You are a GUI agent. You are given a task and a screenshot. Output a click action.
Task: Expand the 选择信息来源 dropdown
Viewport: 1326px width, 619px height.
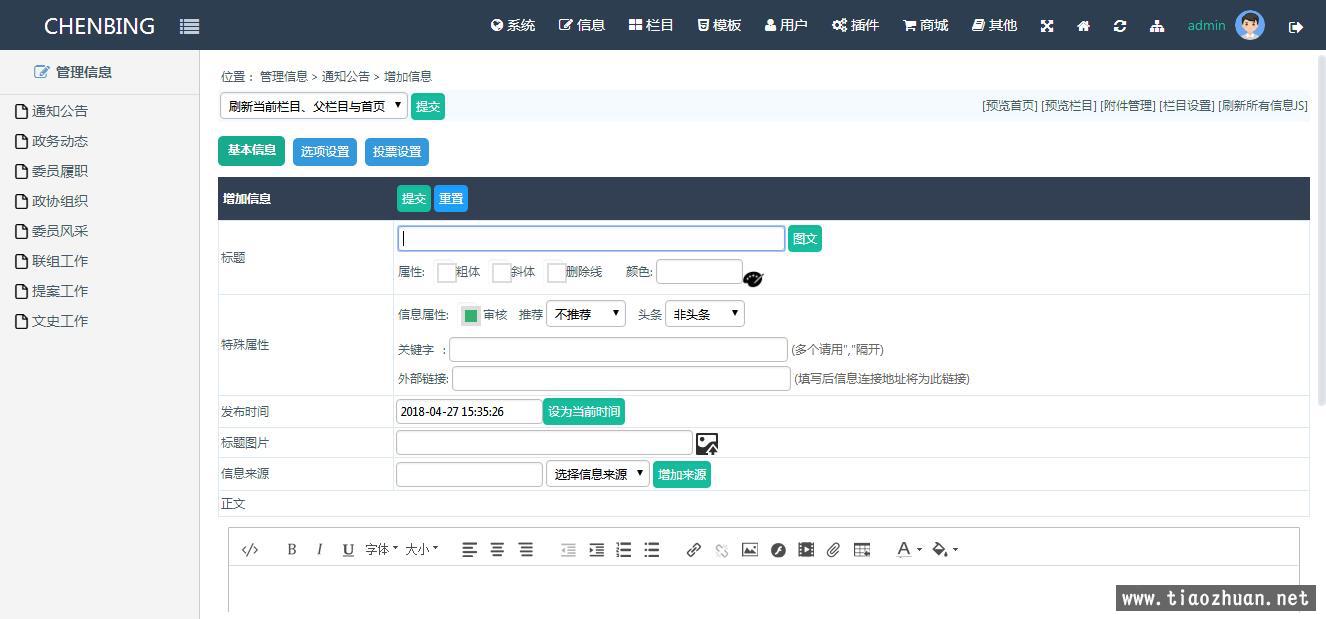pyautogui.click(x=597, y=474)
